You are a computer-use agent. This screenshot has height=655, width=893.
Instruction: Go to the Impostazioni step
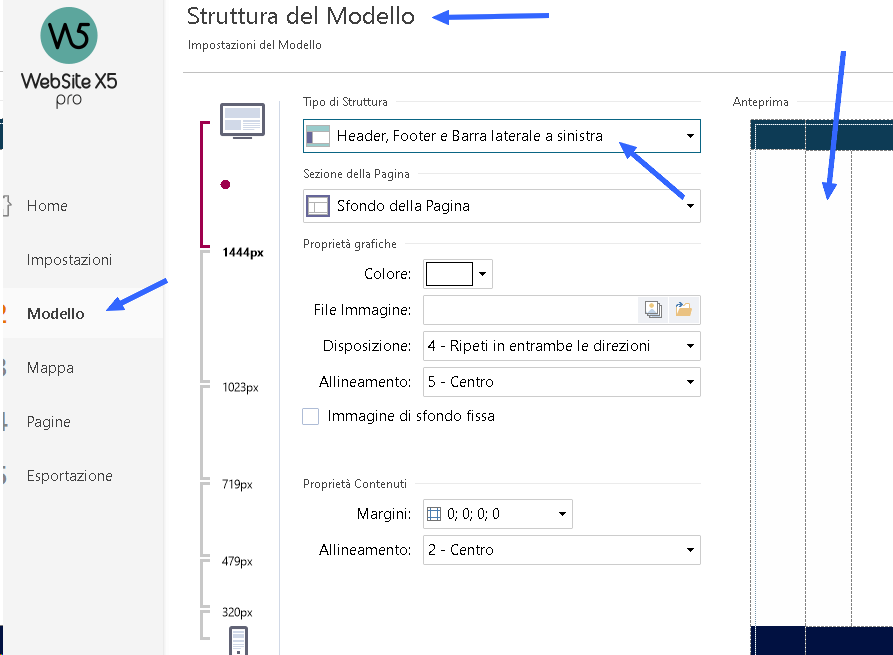coord(69,260)
